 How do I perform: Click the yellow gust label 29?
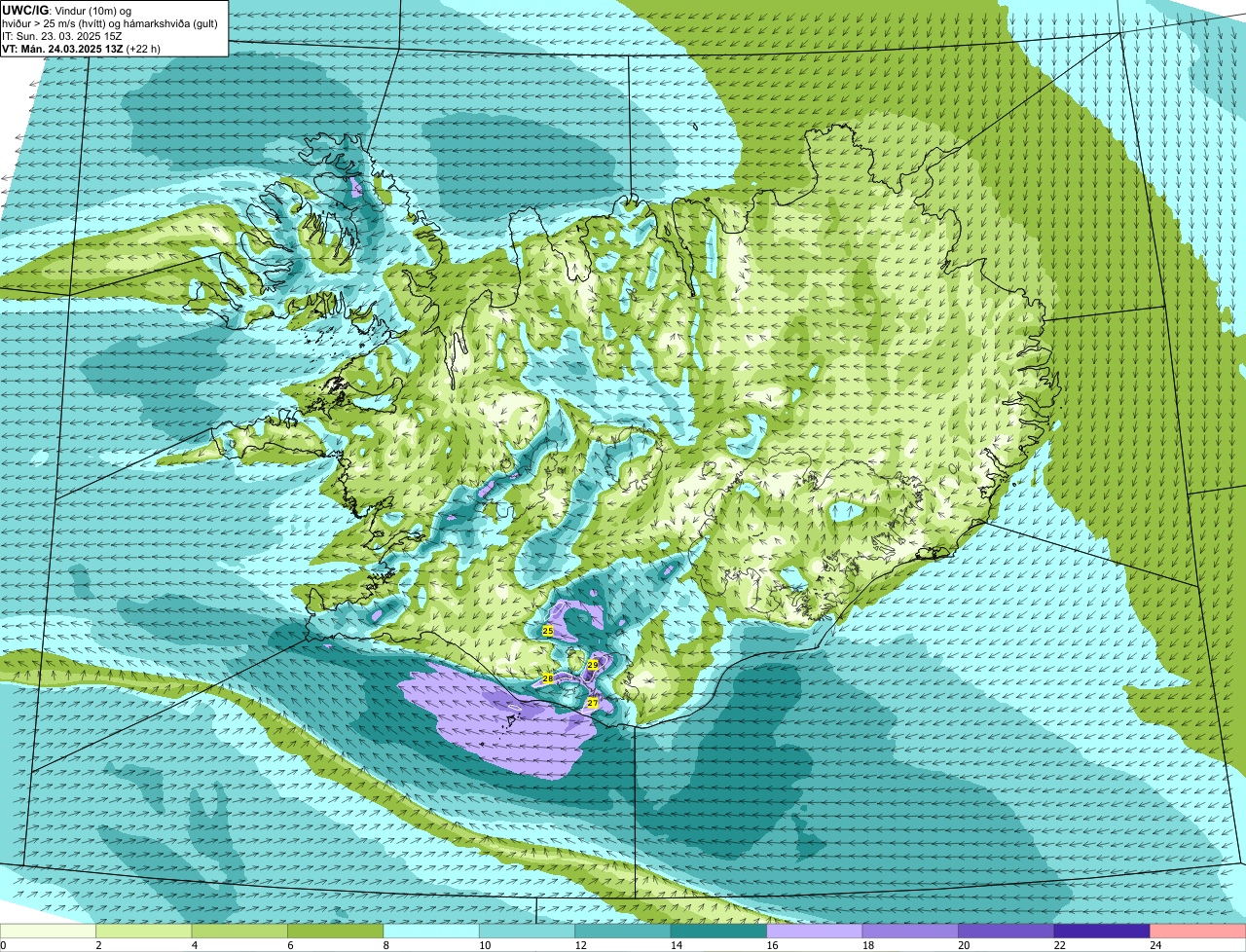point(593,665)
